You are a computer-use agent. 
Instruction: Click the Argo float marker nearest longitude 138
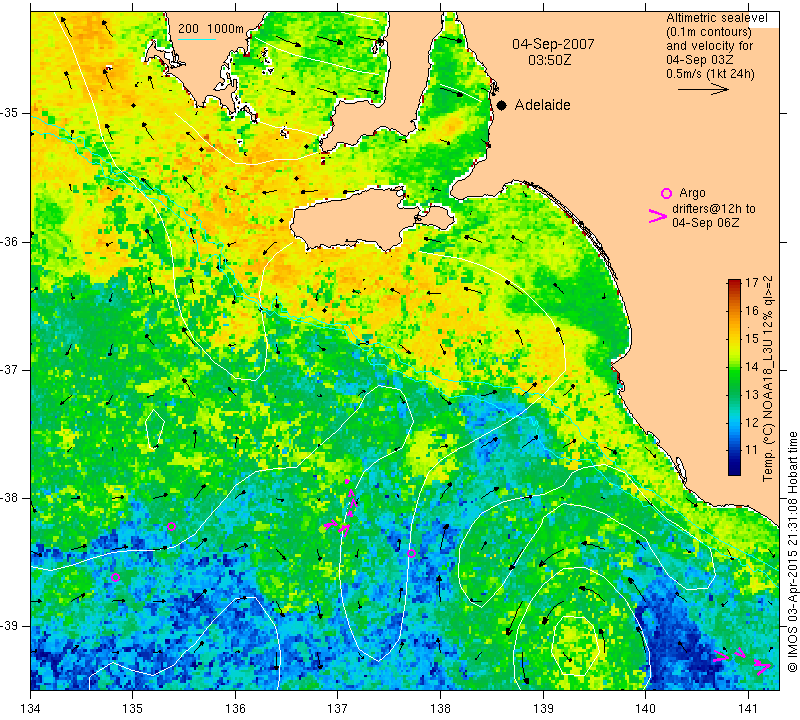pos(411,553)
